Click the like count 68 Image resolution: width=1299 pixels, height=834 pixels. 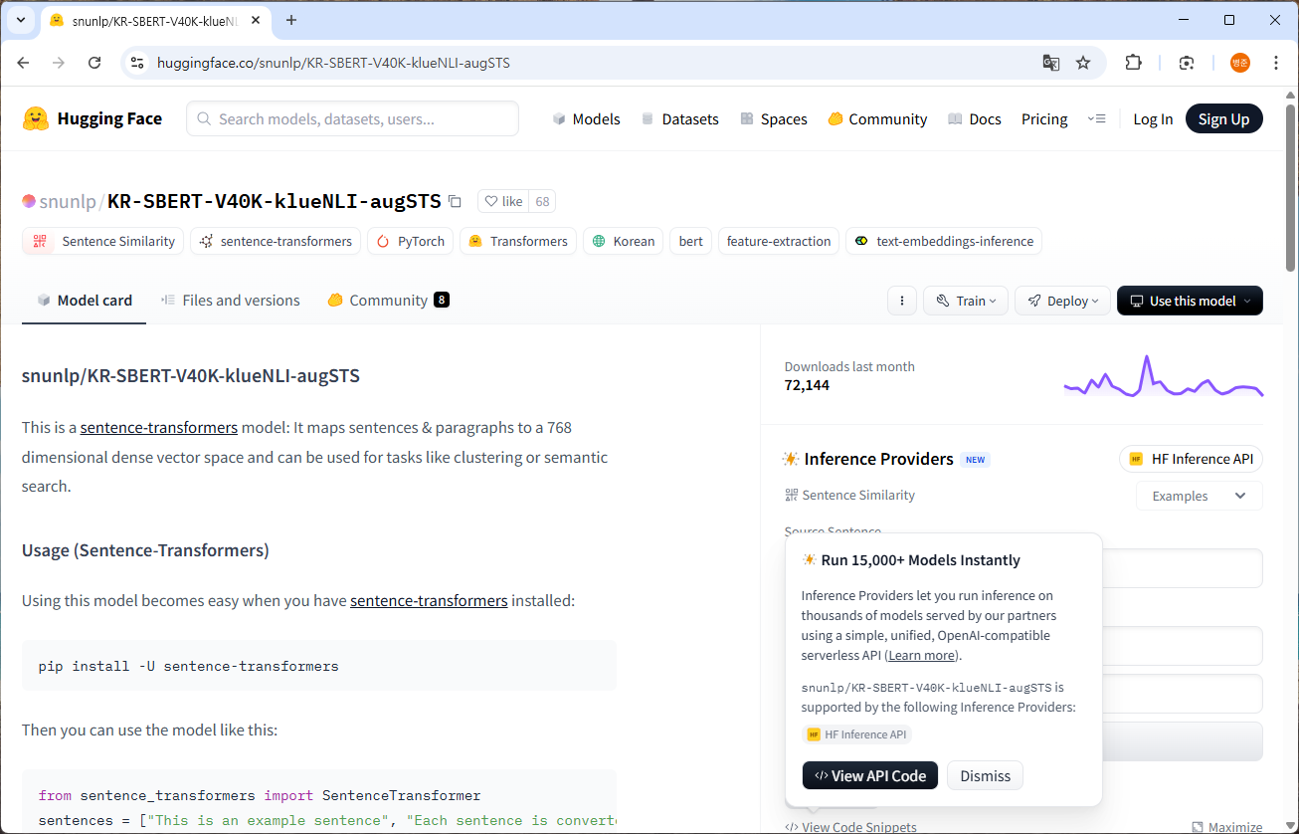543,201
